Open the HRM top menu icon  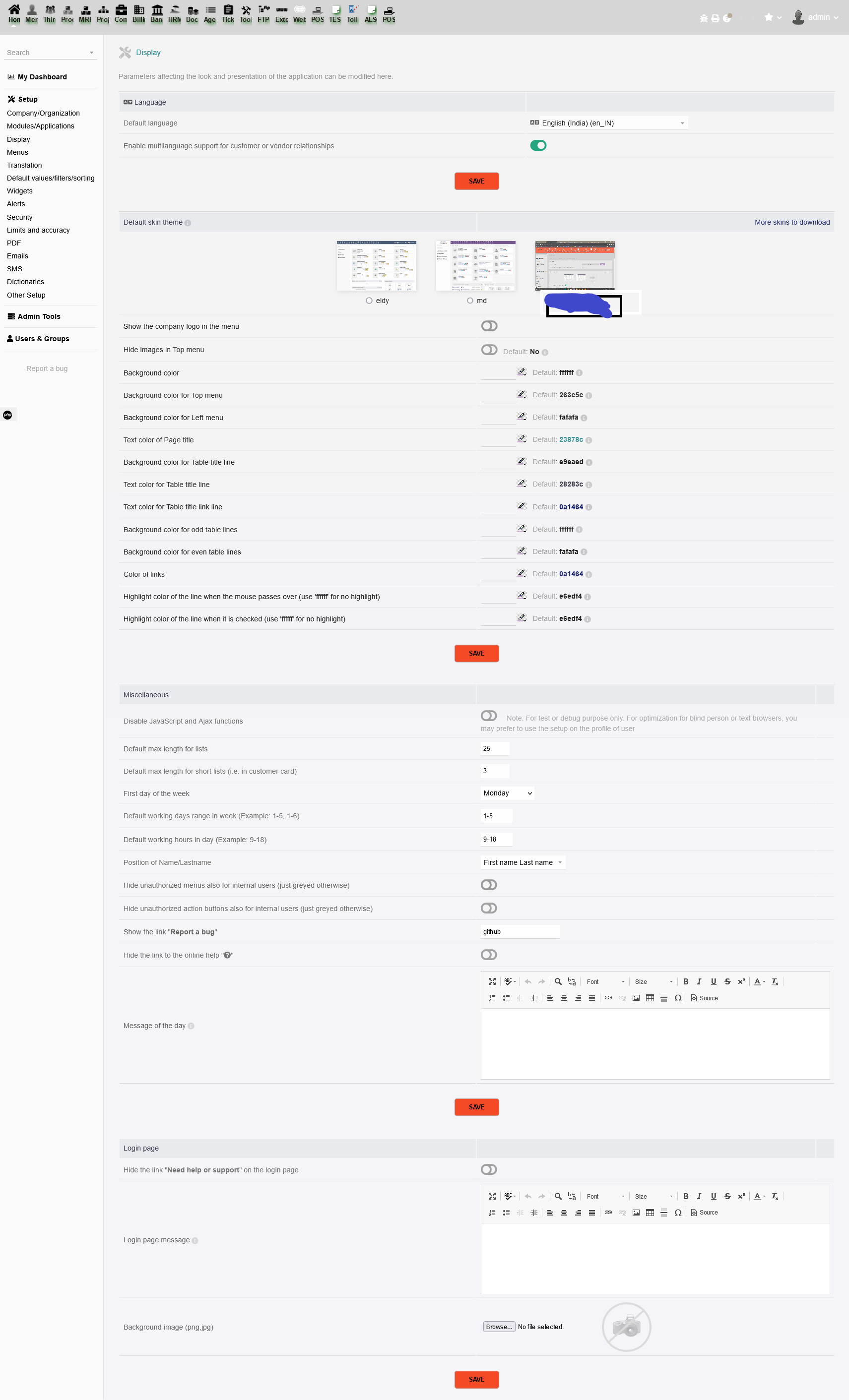[175, 9]
